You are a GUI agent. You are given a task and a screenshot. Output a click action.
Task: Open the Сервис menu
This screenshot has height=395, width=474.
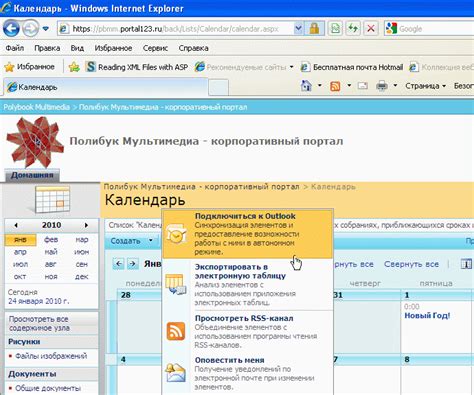click(x=155, y=48)
